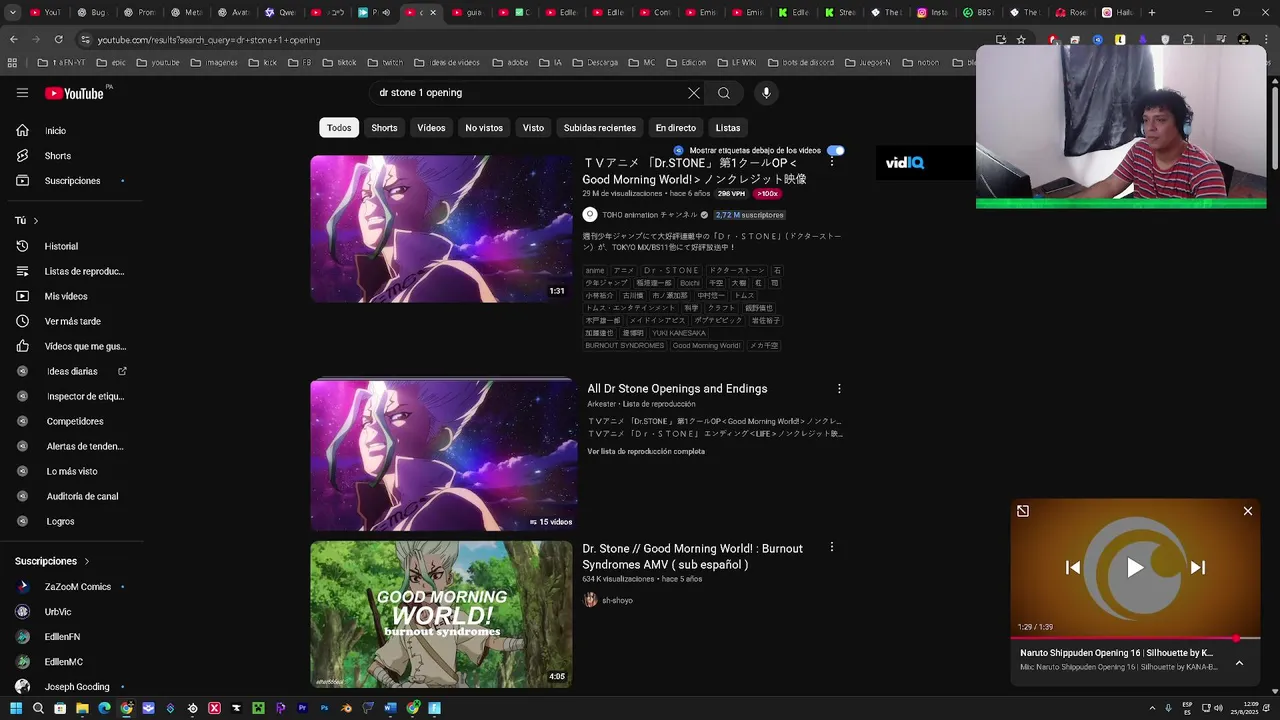Expand the miniplayer back to the watch page
1280x720 pixels.
coord(1023,511)
